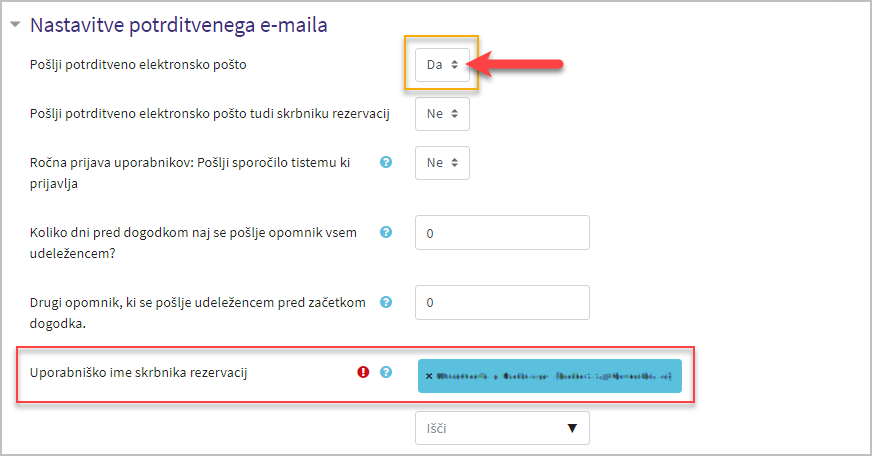Click the Pošlji potrditveno elektronsko pošto label
Viewport: 872px width, 456px height.
pyautogui.click(x=138, y=65)
